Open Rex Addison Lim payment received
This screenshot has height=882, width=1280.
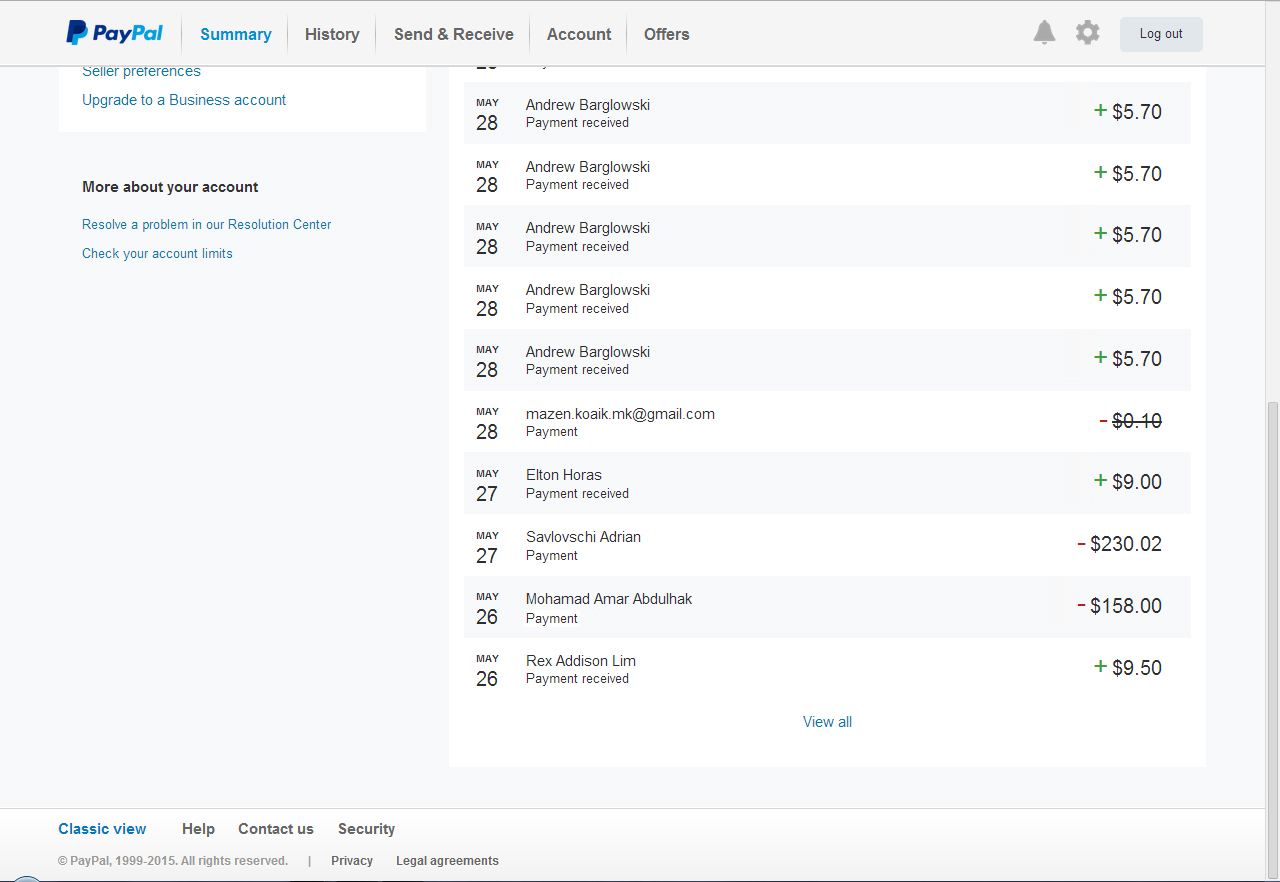(x=827, y=669)
